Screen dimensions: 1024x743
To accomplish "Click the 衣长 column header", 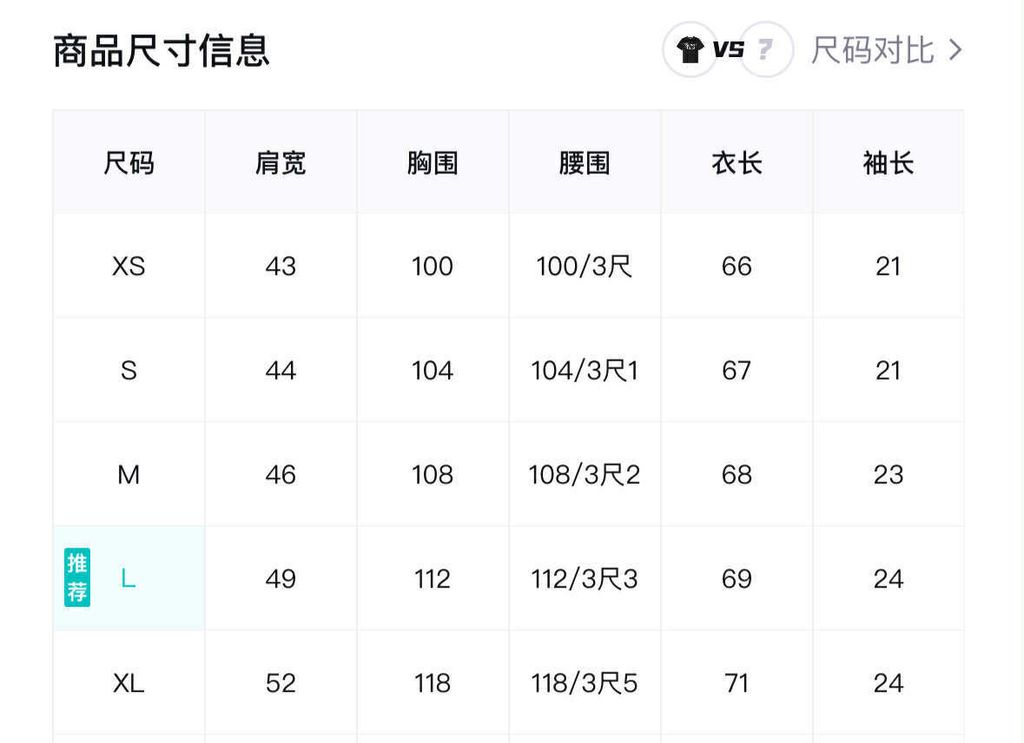I will tap(737, 163).
